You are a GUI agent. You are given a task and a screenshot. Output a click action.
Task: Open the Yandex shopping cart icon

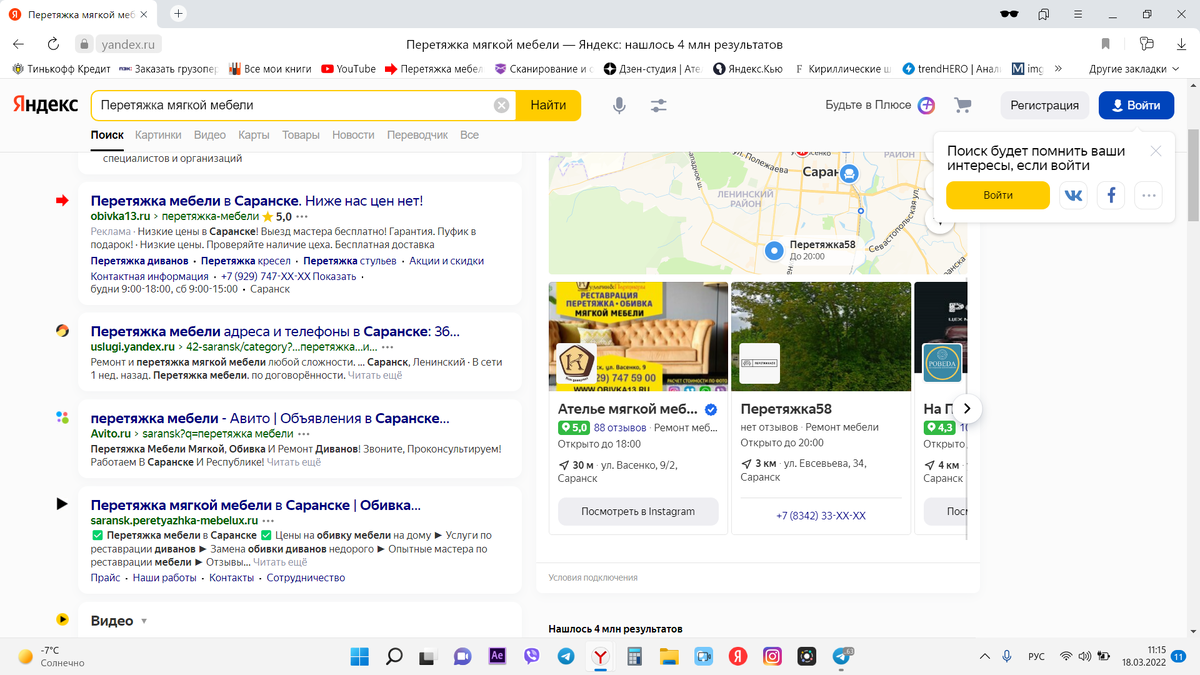tap(962, 104)
